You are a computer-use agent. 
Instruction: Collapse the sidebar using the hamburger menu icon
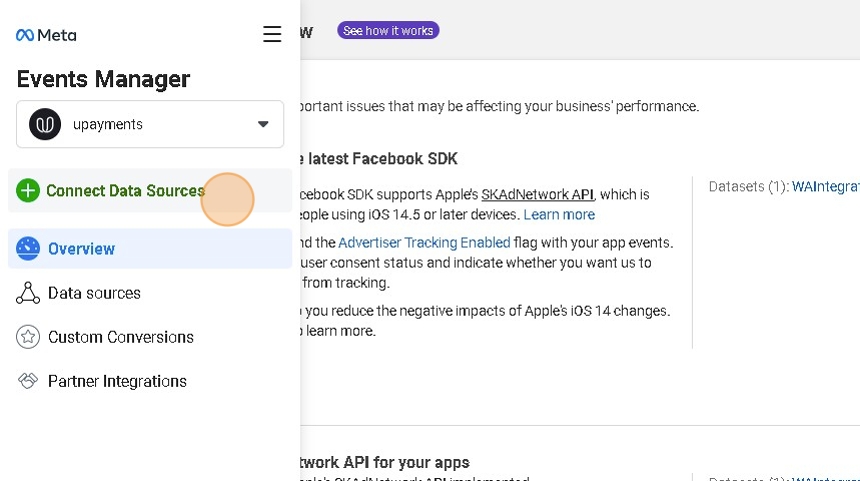pos(272,34)
